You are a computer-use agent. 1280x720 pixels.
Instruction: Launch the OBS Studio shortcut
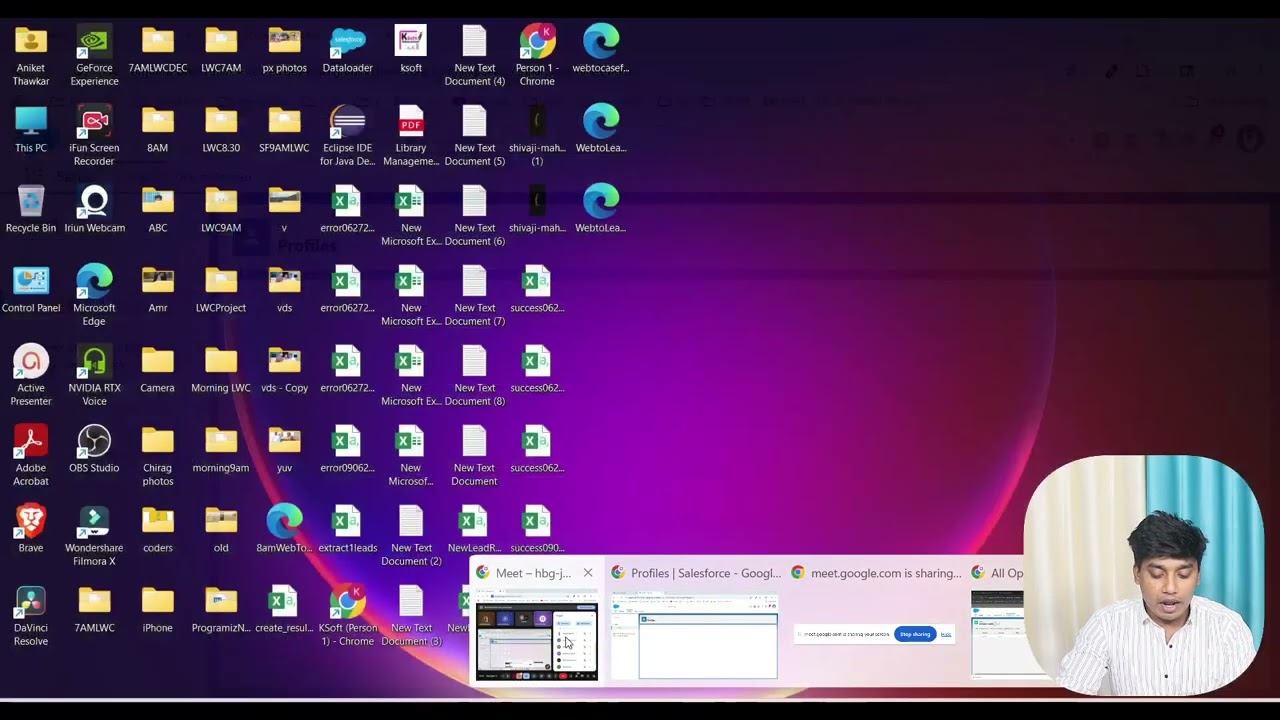(x=94, y=450)
